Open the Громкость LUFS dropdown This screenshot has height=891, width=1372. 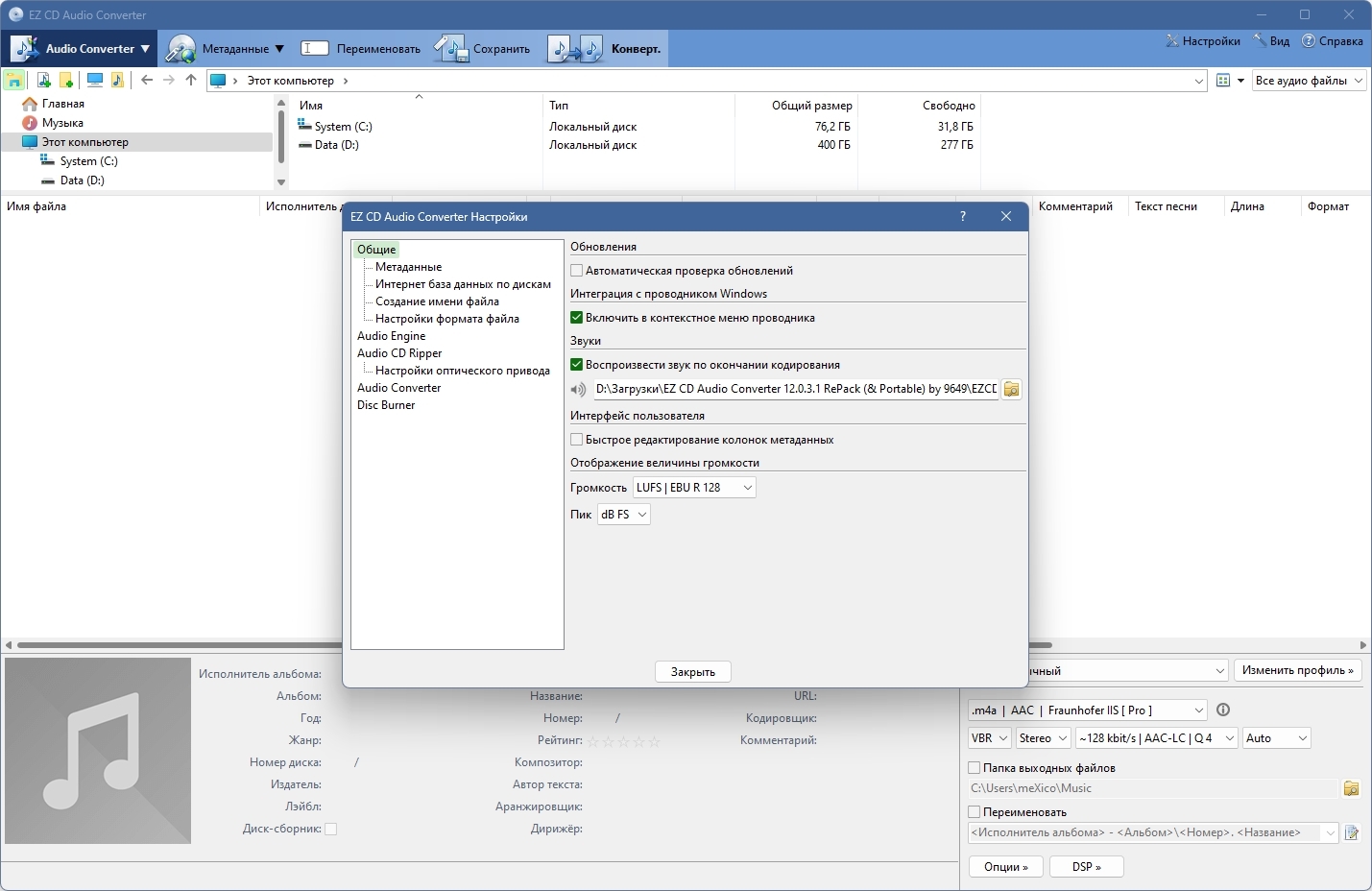point(694,488)
